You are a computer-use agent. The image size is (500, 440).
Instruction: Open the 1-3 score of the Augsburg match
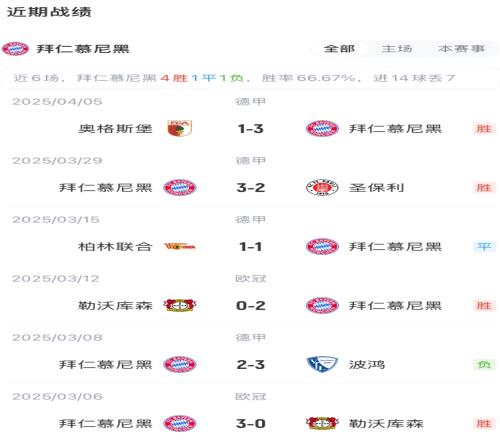tap(251, 129)
